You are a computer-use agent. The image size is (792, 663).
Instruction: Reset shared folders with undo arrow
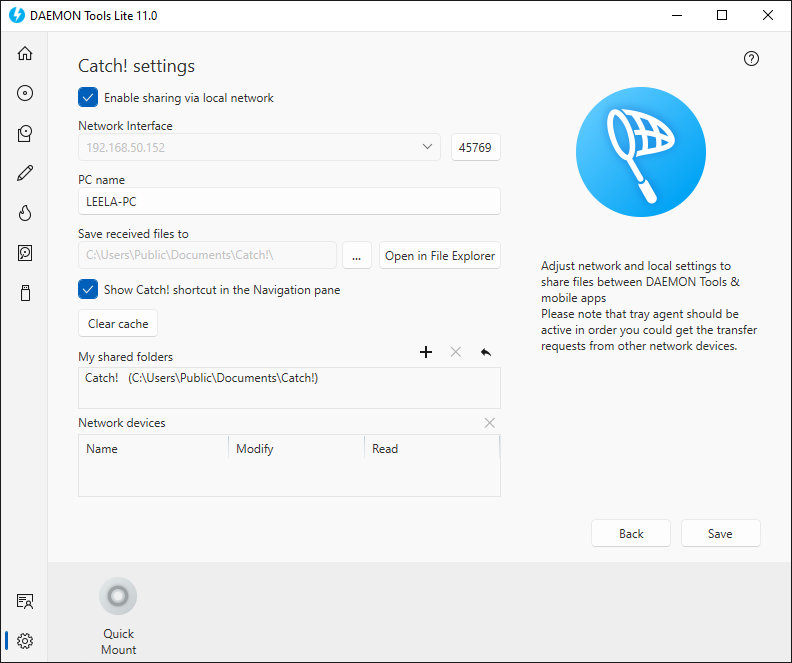coord(485,352)
